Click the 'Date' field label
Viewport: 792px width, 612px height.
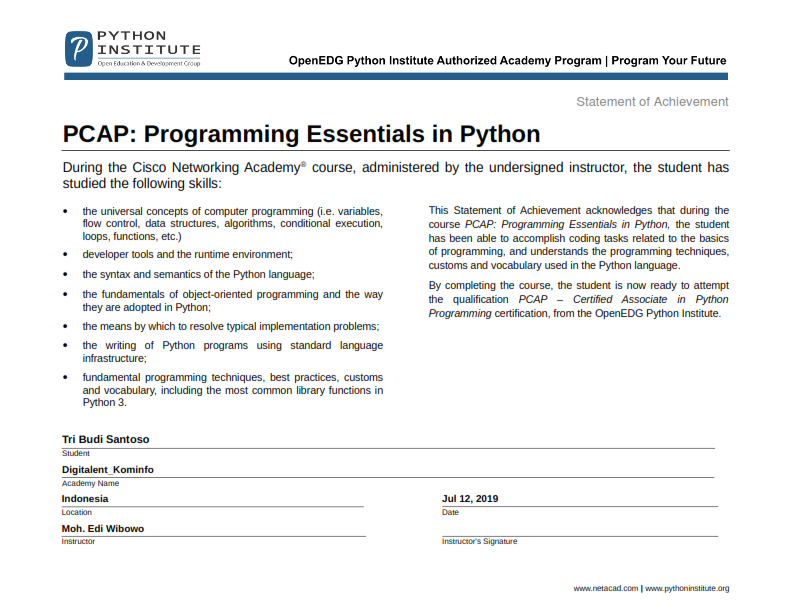(x=450, y=512)
